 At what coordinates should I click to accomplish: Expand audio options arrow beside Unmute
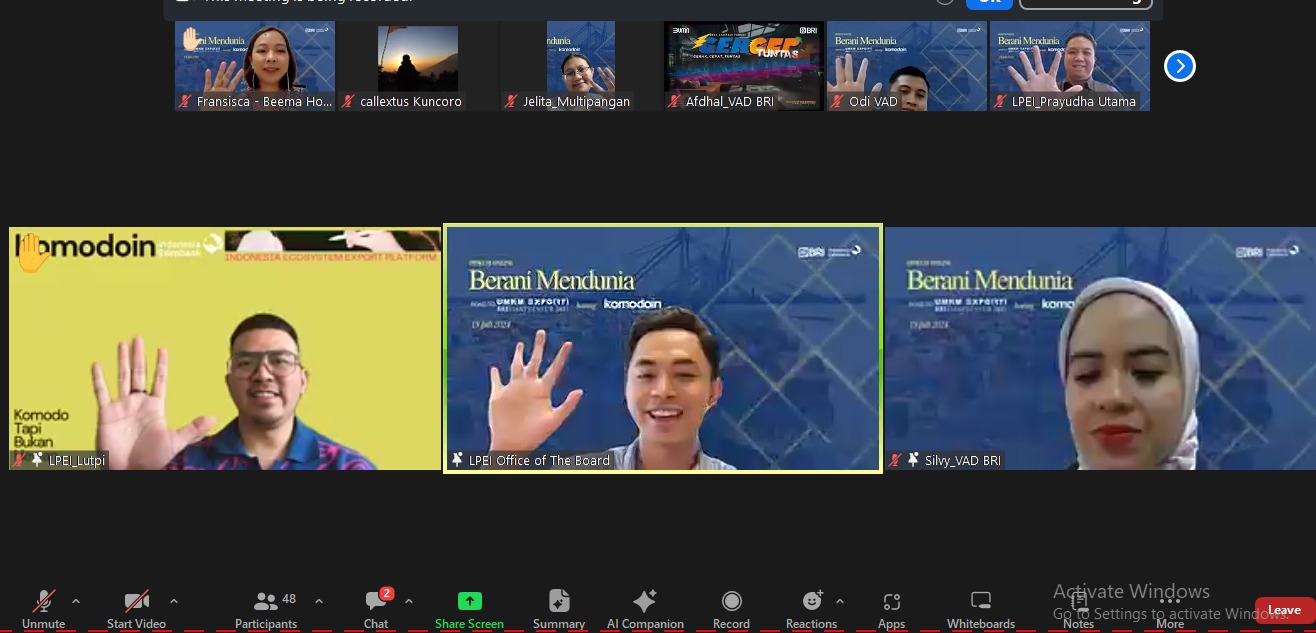pyautogui.click(x=76, y=601)
